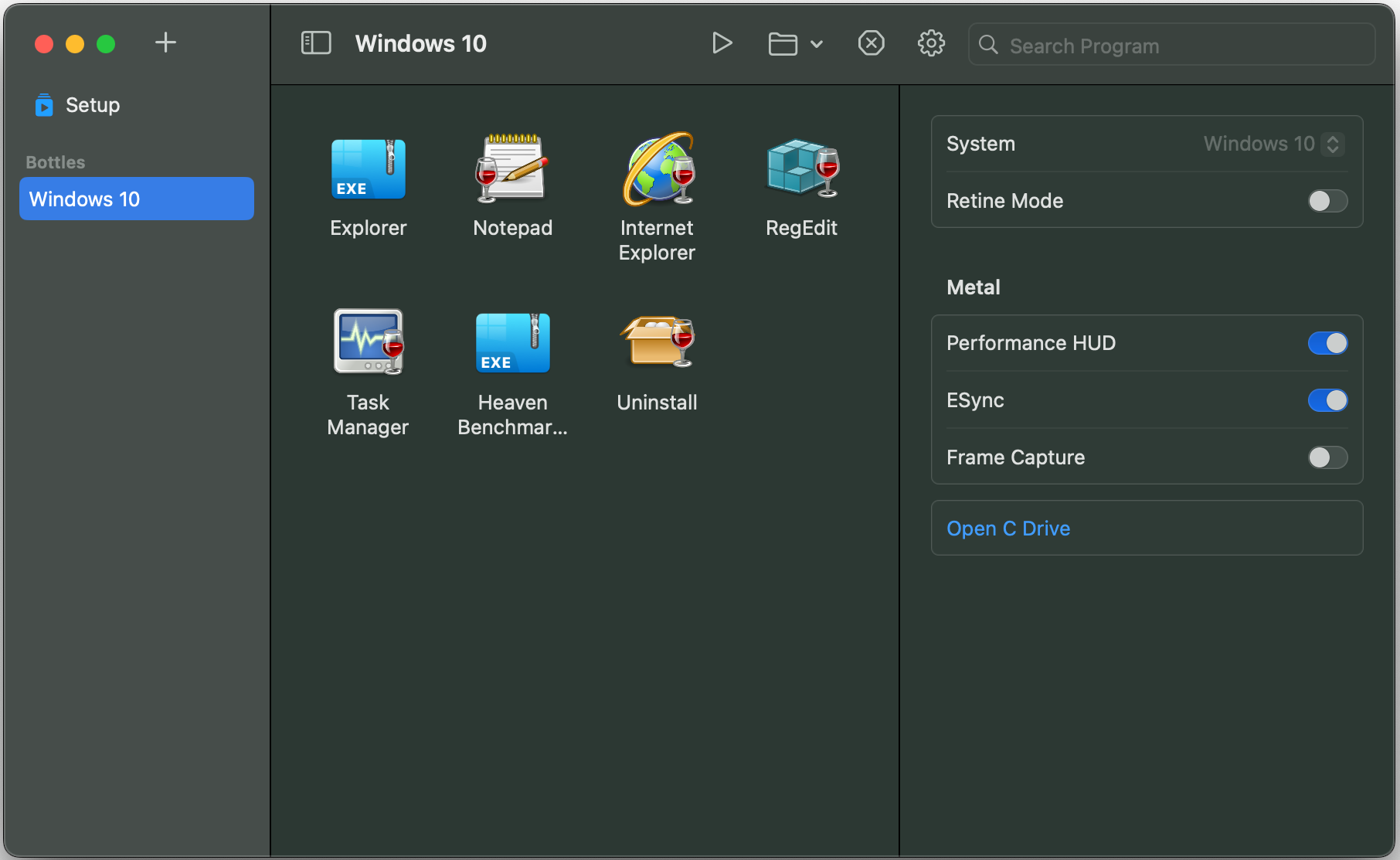The image size is (1400, 860).
Task: Launch the RegEdit program
Action: 802,167
